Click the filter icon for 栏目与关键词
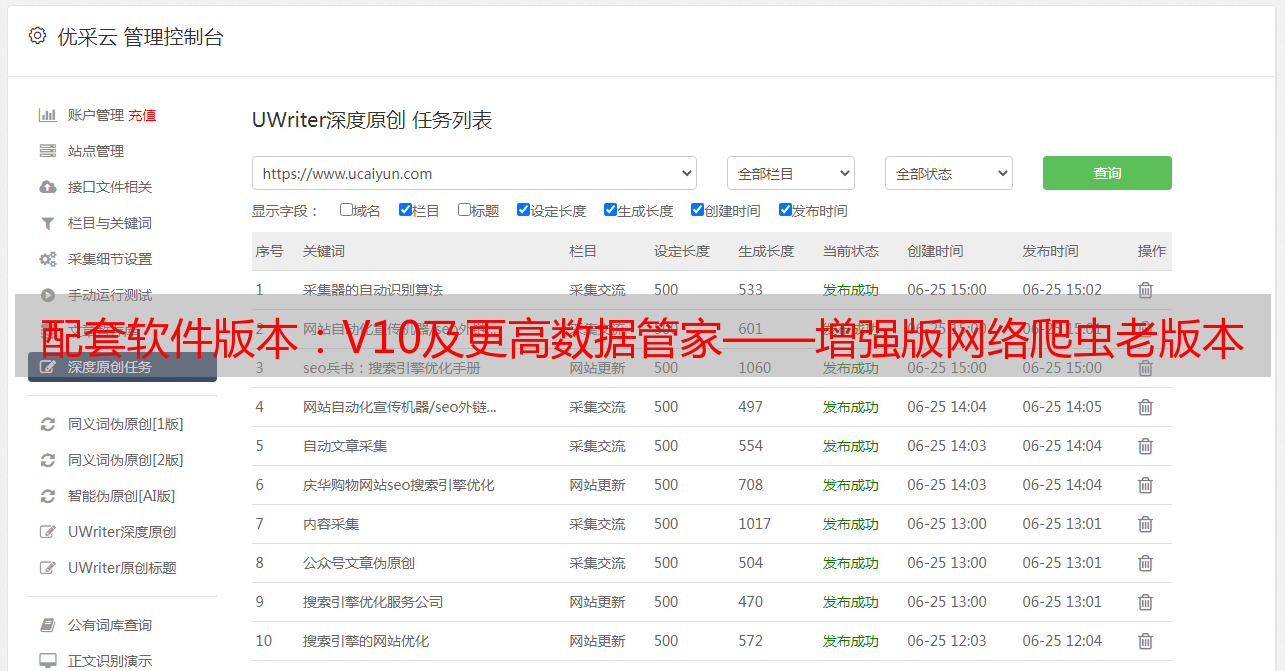Screen dimensions: 1285x671 coord(47,223)
